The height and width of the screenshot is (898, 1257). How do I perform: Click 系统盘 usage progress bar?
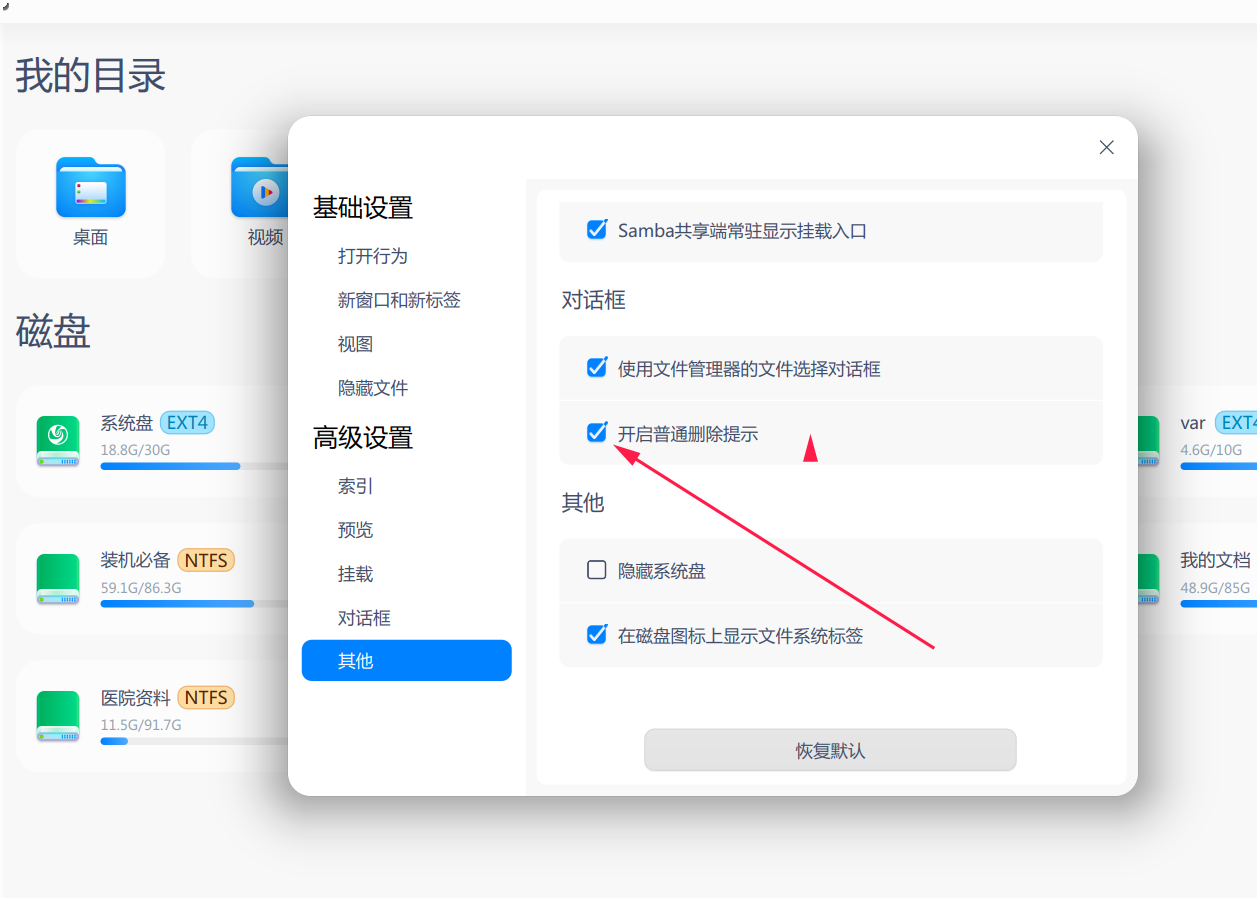195,466
